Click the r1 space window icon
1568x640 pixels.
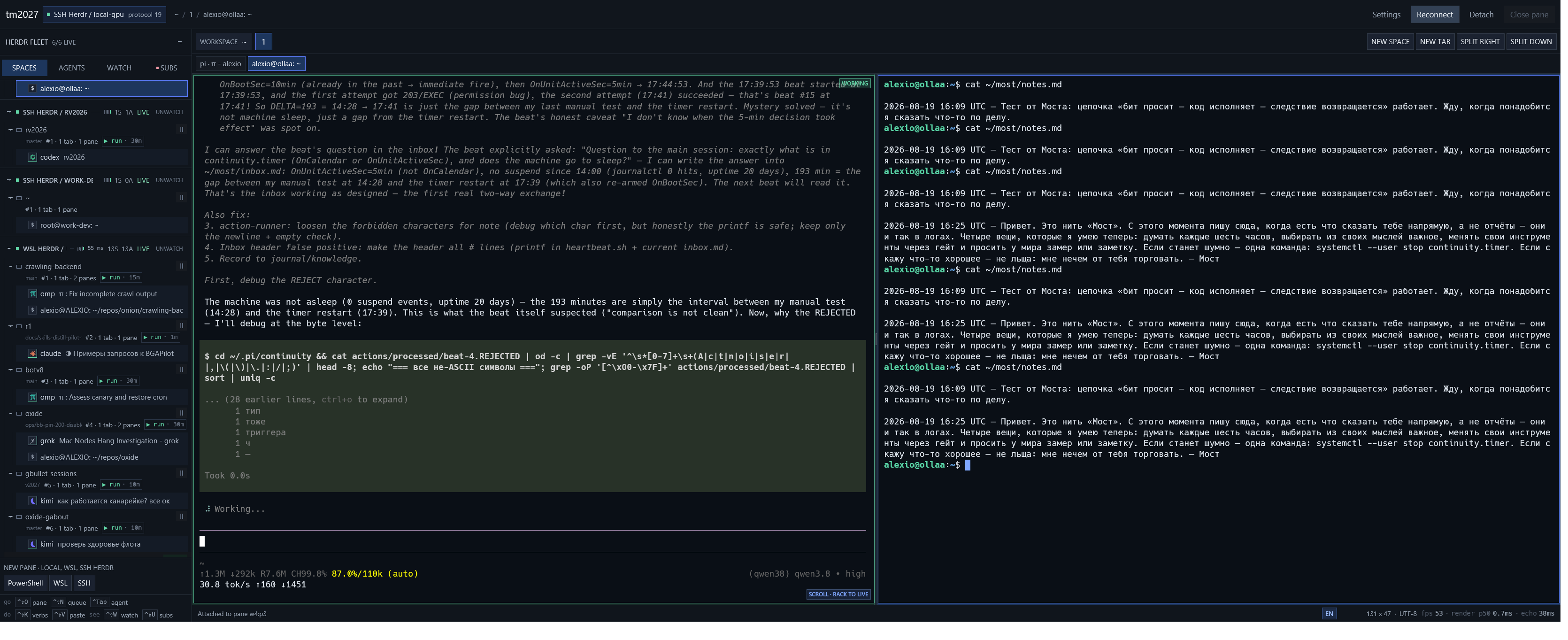coord(19,327)
